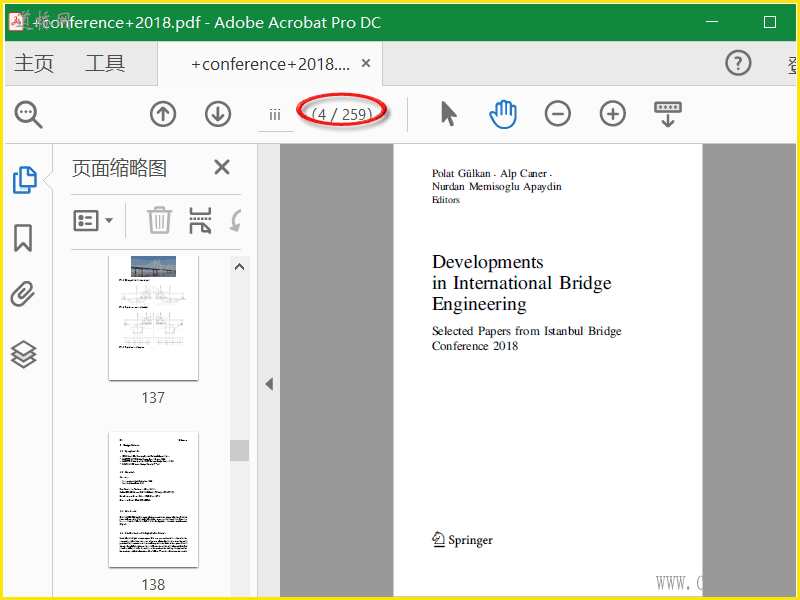Image resolution: width=800 pixels, height=600 pixels.
Task: Open the Page Thumbnails sidebar icon
Action: [x=24, y=180]
